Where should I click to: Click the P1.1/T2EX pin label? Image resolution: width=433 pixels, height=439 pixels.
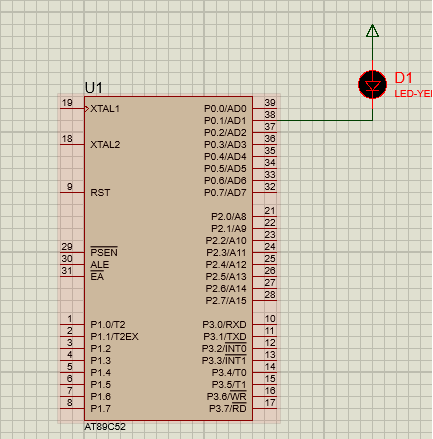pyautogui.click(x=114, y=337)
